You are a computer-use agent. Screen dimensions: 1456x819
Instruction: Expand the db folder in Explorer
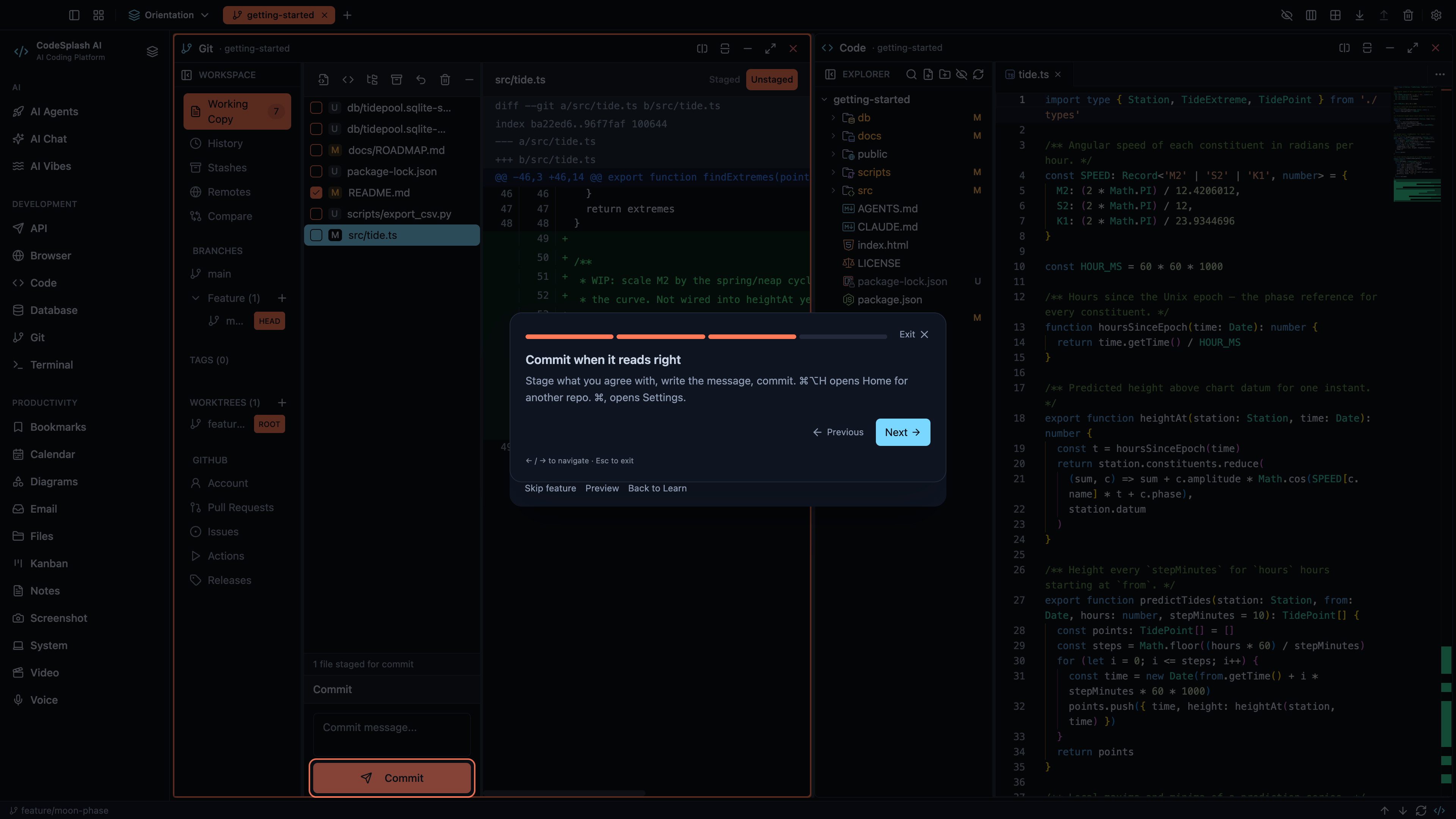[833, 118]
